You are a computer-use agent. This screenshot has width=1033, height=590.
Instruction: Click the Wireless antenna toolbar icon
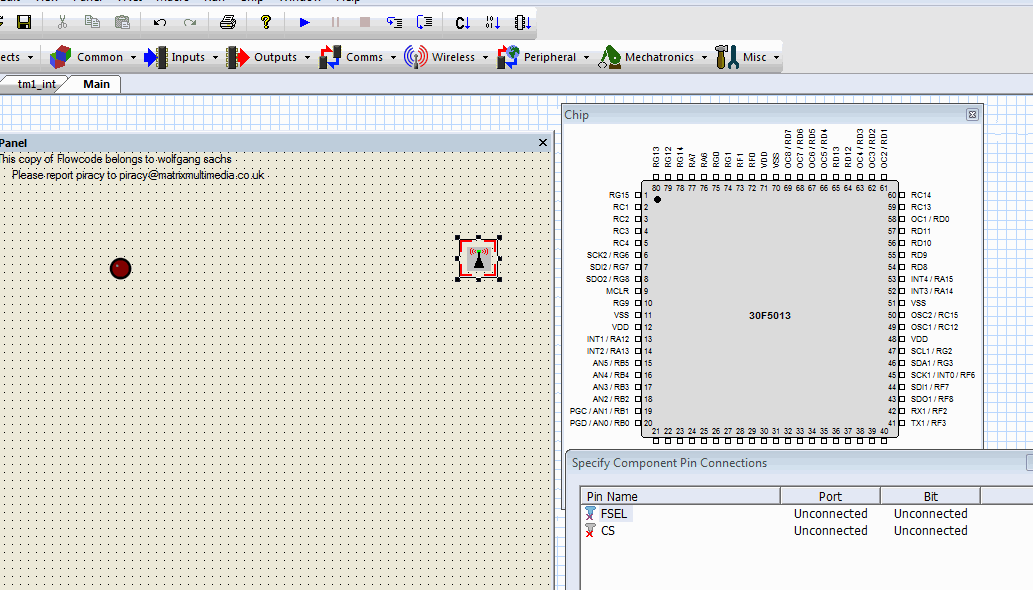point(416,57)
